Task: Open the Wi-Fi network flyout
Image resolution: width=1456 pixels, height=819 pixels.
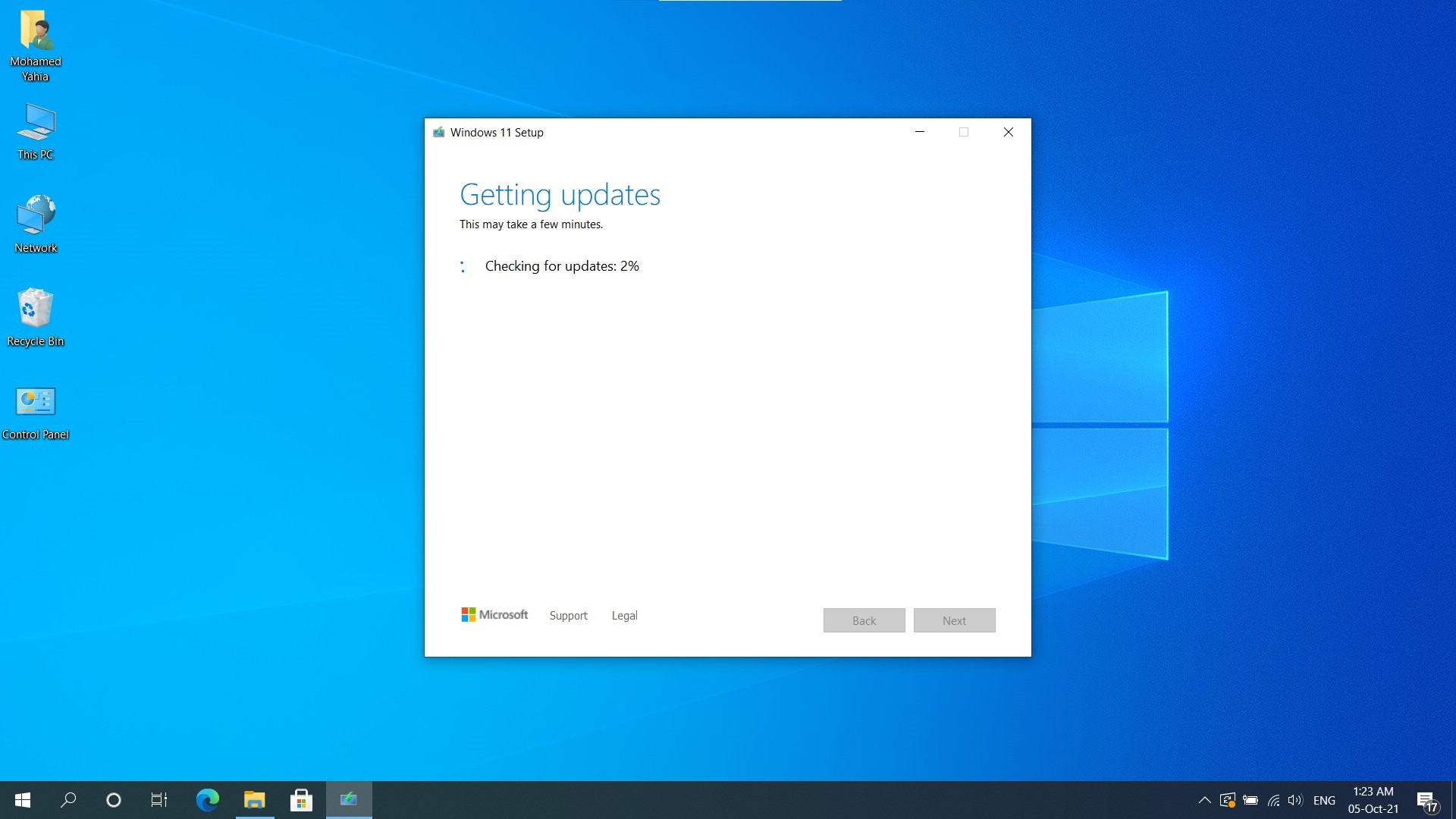Action: coord(1273,800)
